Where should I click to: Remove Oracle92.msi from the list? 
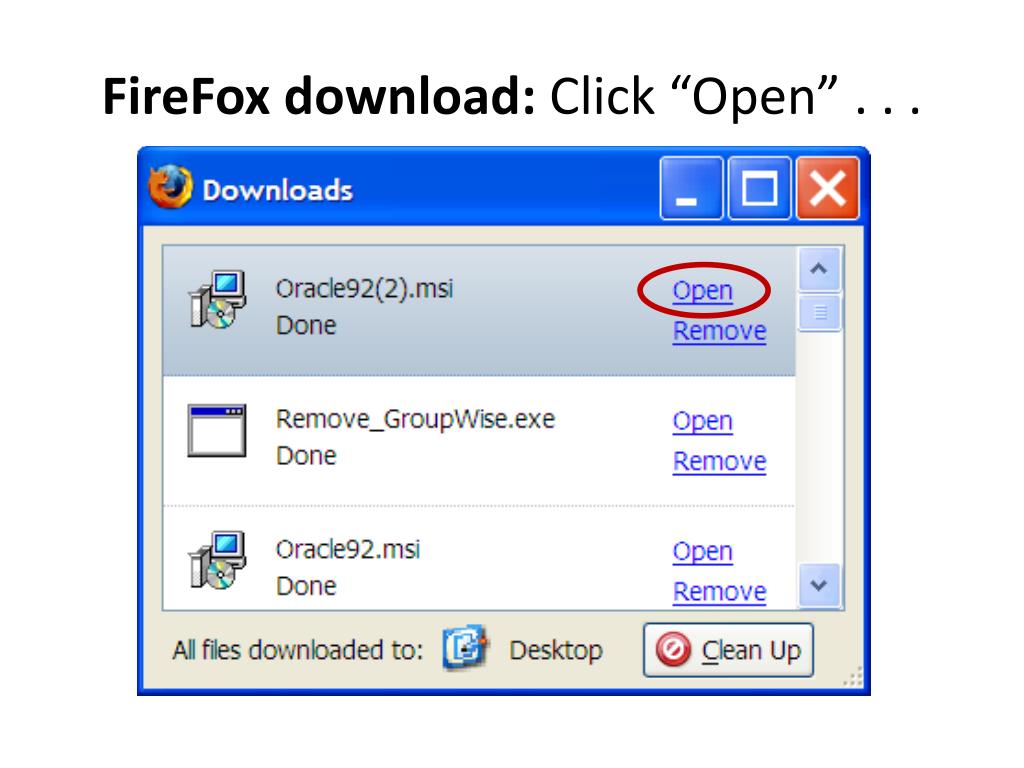point(720,592)
